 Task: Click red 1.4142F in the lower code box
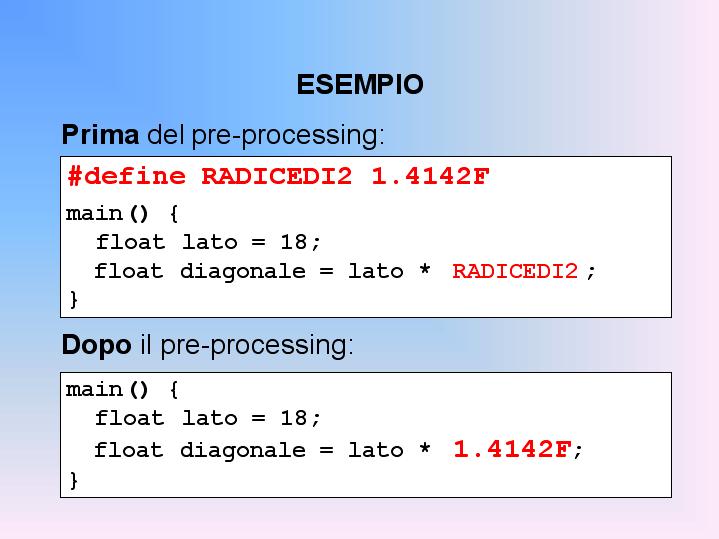click(512, 449)
